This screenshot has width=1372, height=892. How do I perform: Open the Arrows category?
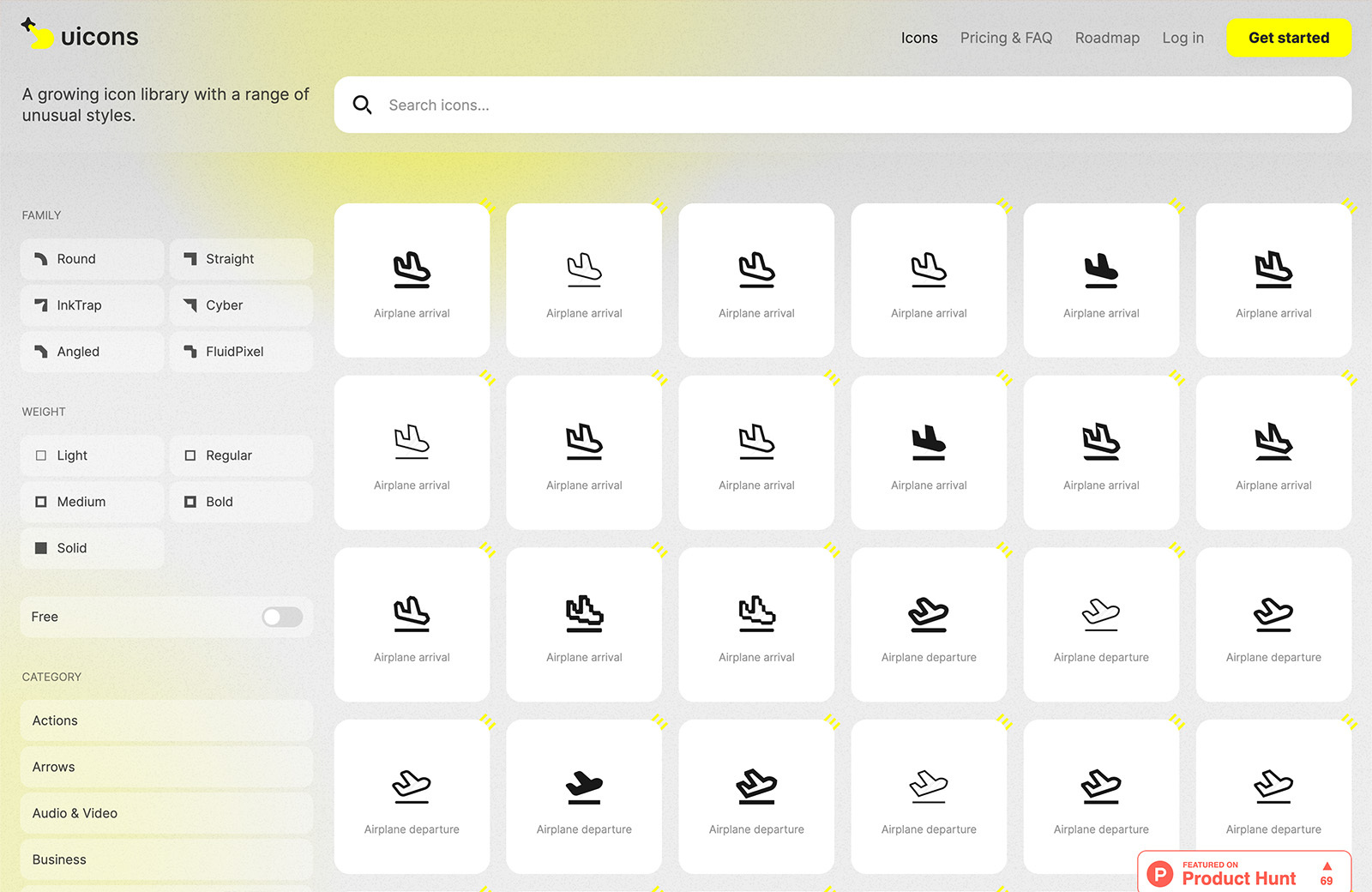pyautogui.click(x=166, y=767)
